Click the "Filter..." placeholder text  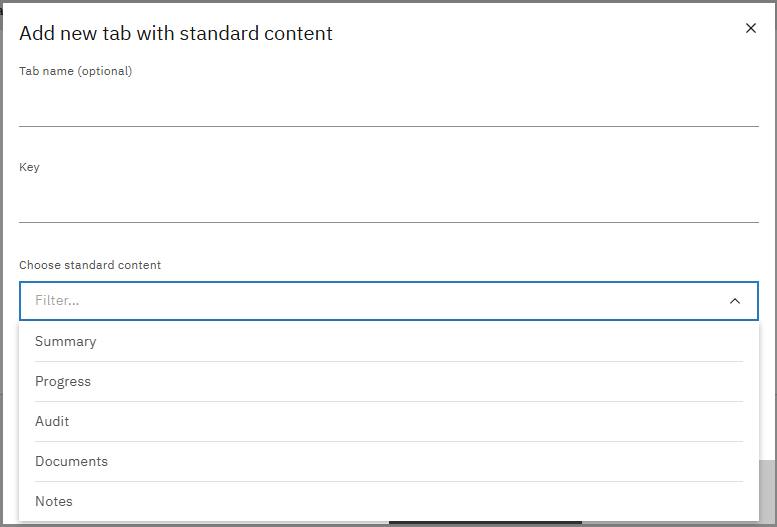pos(57,300)
